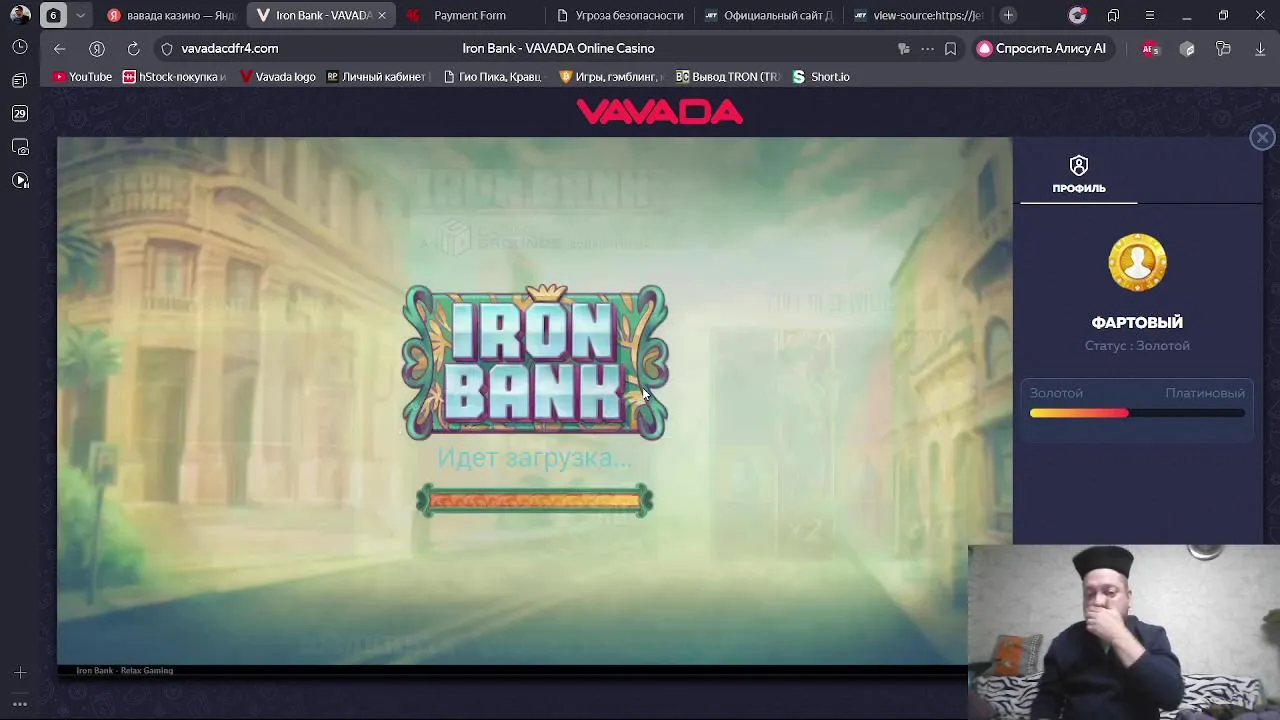
Task: Open the YouTube bookmark
Action: 82,77
